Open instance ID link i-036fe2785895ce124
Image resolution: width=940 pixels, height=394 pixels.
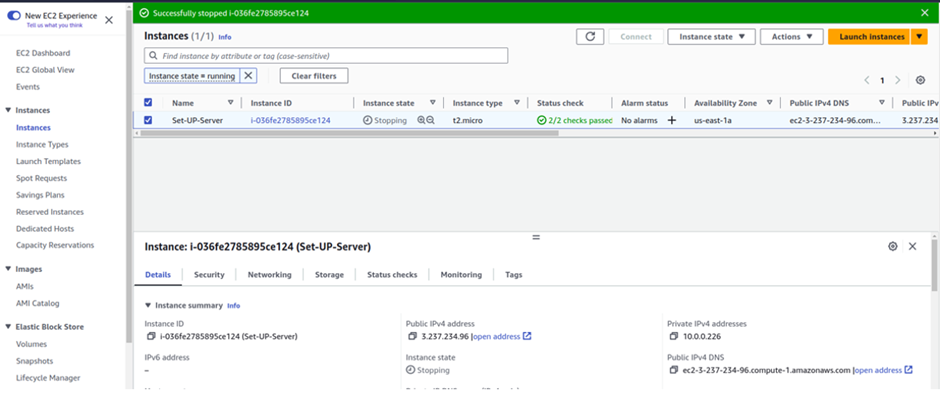(290, 120)
